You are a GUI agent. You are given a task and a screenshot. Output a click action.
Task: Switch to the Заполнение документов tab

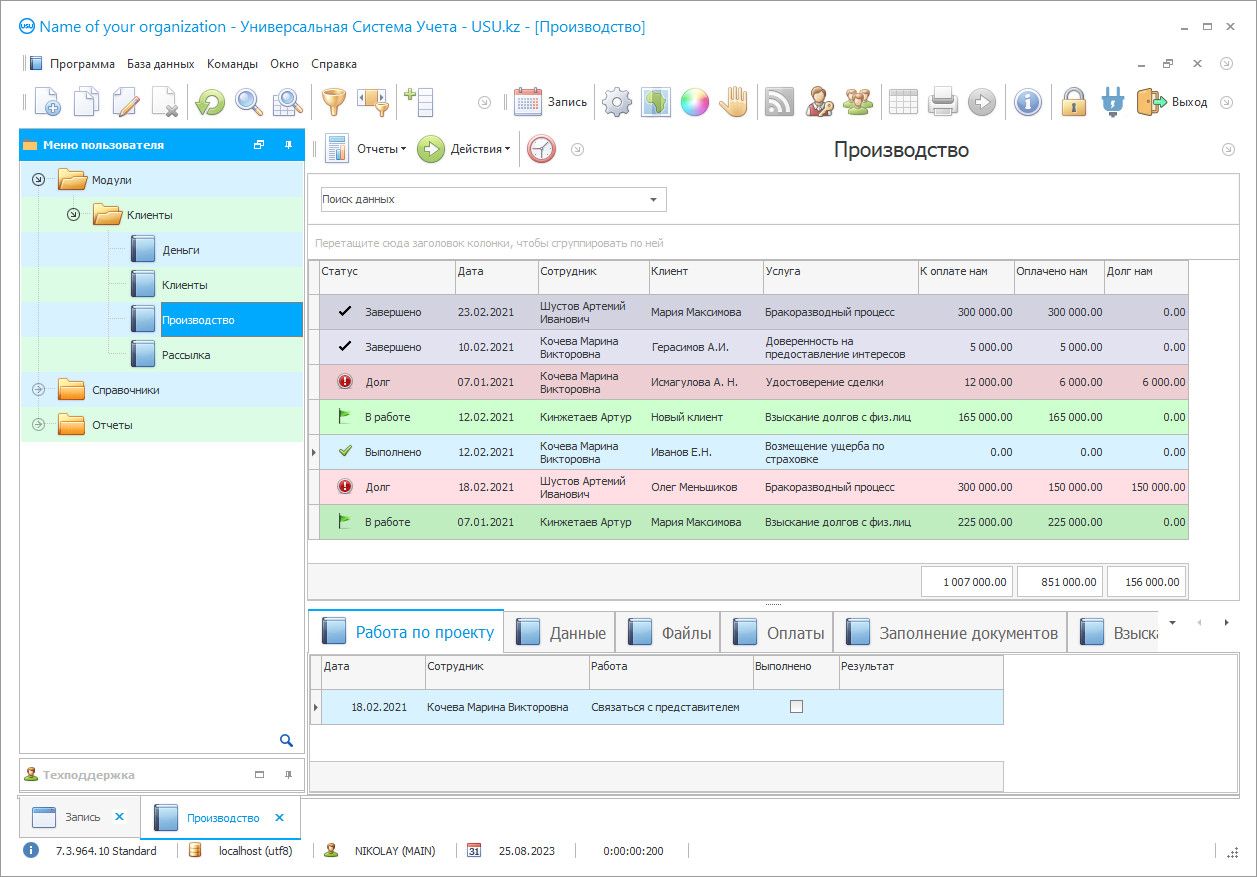[951, 632]
